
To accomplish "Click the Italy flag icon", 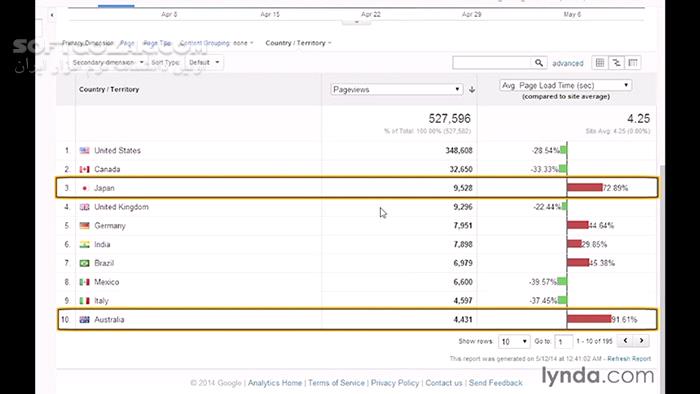I will tap(84, 301).
